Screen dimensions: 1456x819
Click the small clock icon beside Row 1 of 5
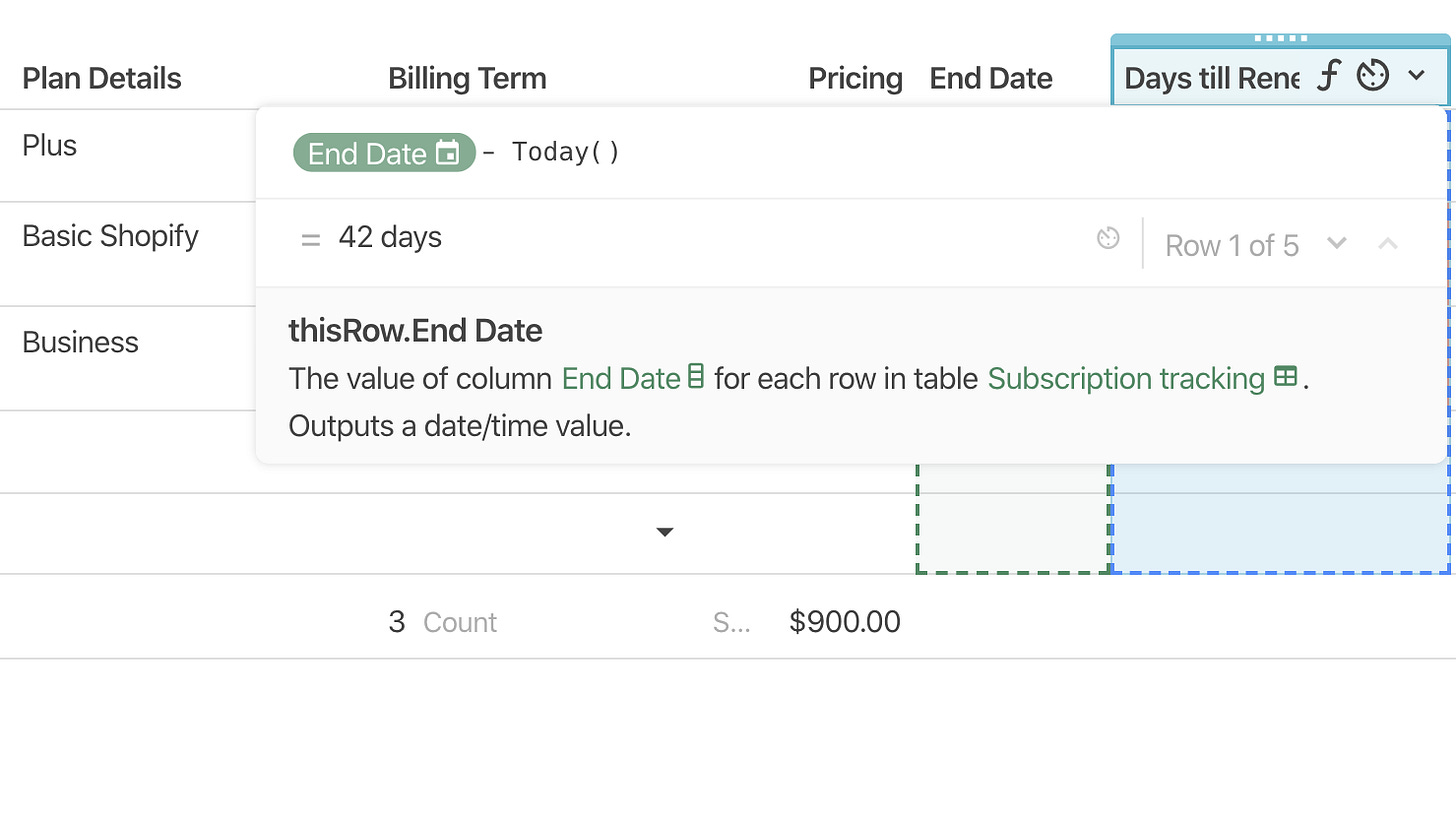(x=1108, y=238)
